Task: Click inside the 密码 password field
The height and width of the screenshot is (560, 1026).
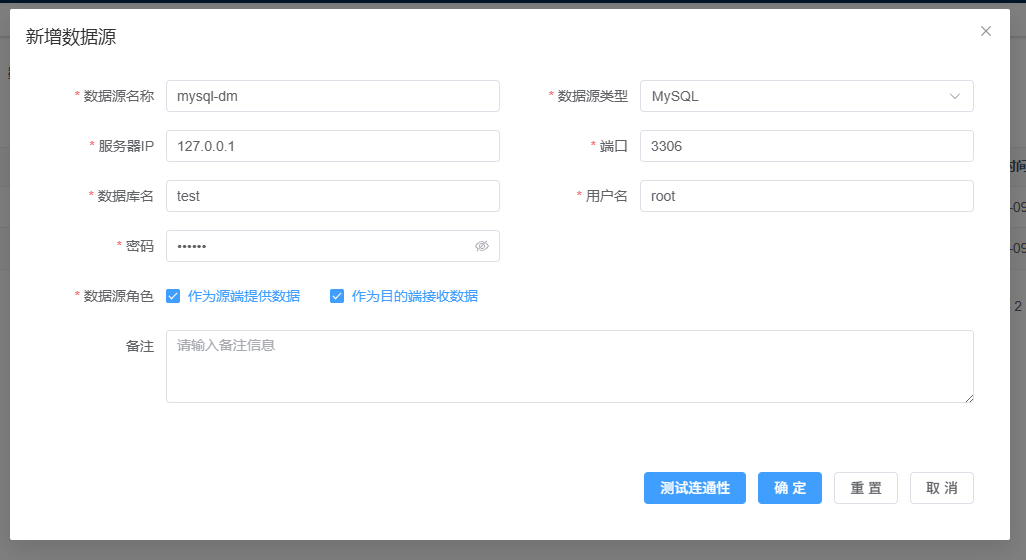Action: [318, 246]
